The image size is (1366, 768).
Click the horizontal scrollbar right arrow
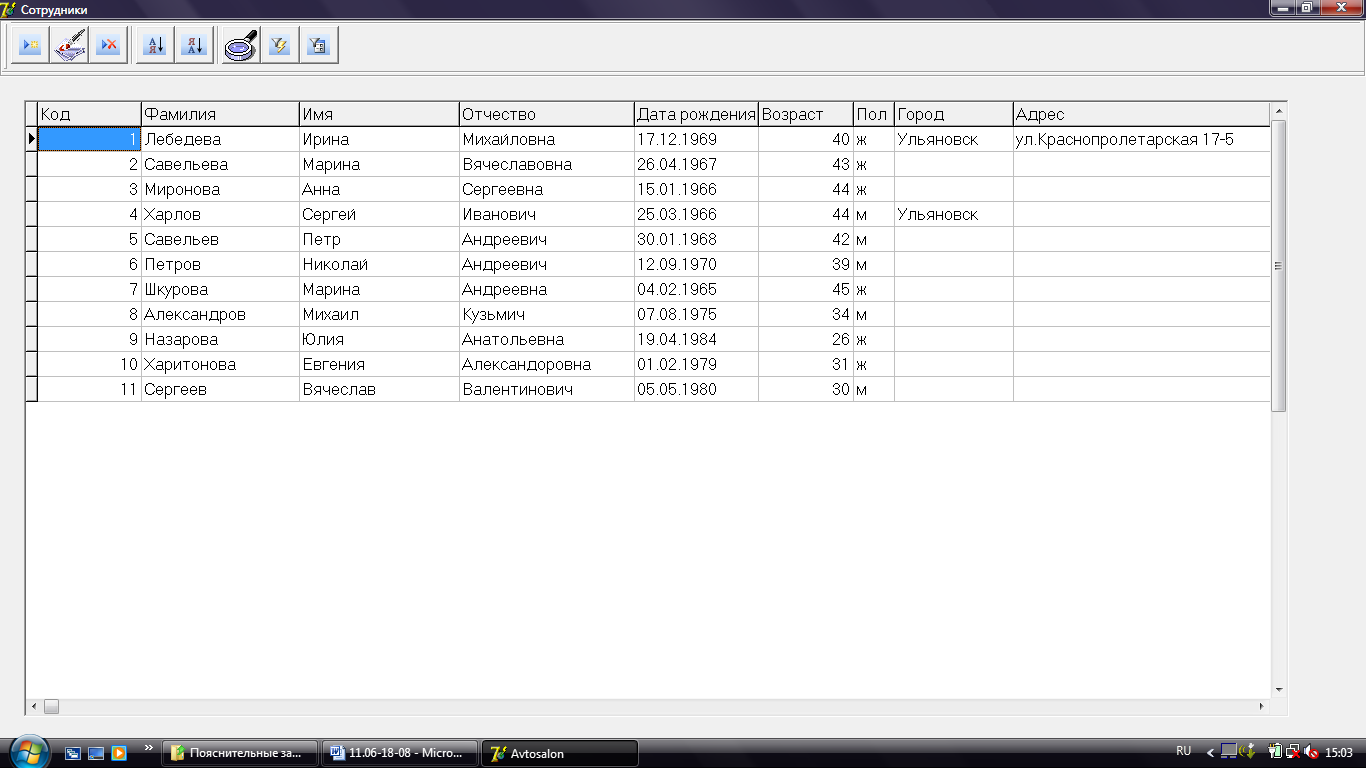(x=1262, y=706)
